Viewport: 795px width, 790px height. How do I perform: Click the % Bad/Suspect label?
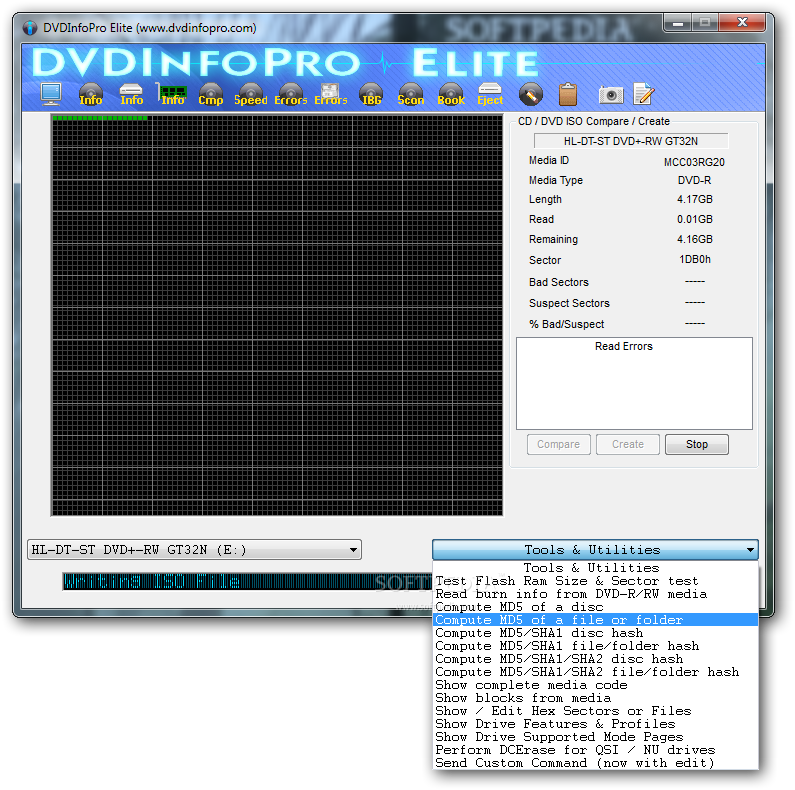tap(566, 325)
